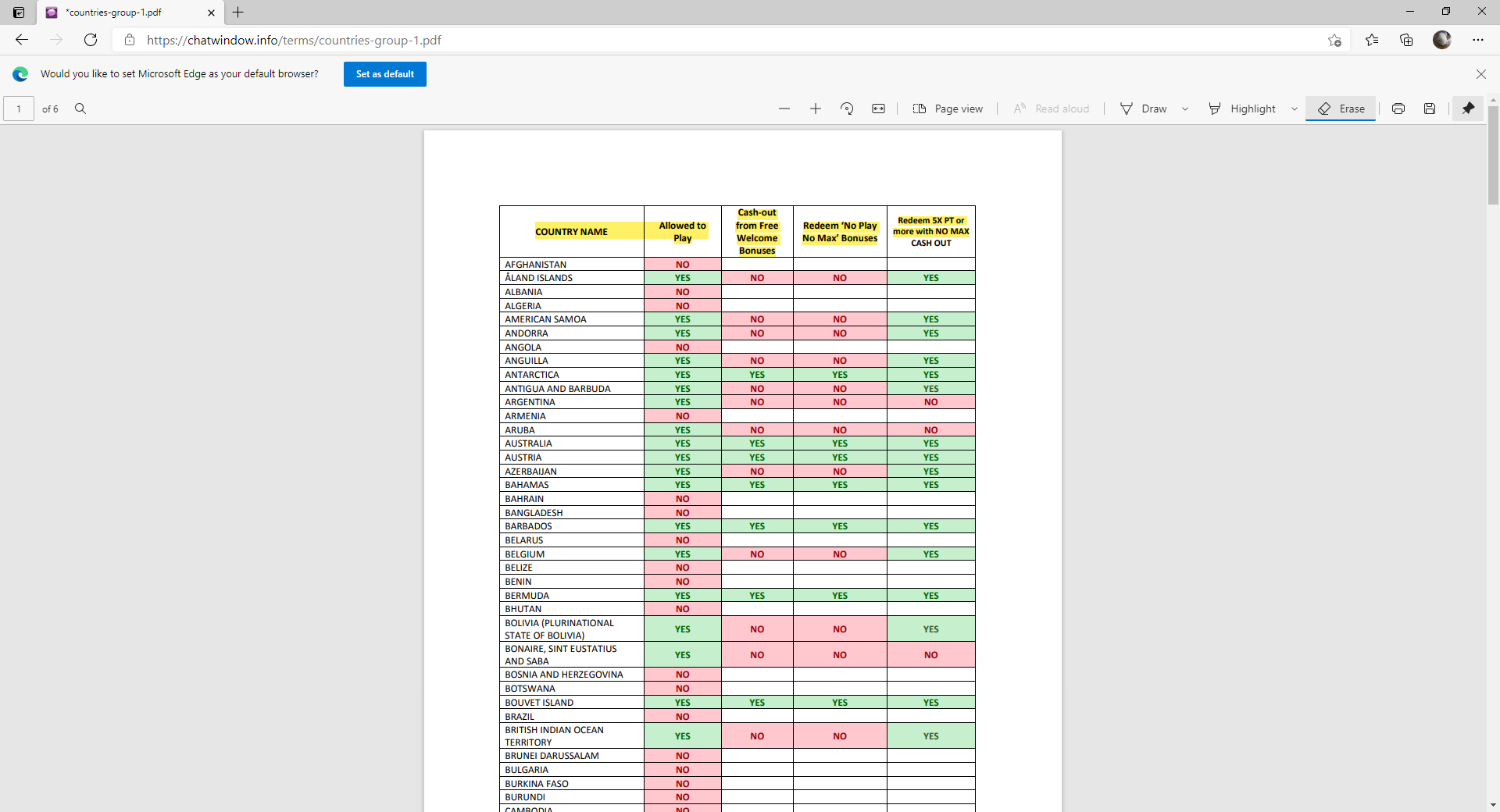Toggle the Erase tool
The height and width of the screenshot is (812, 1500).
(x=1341, y=109)
